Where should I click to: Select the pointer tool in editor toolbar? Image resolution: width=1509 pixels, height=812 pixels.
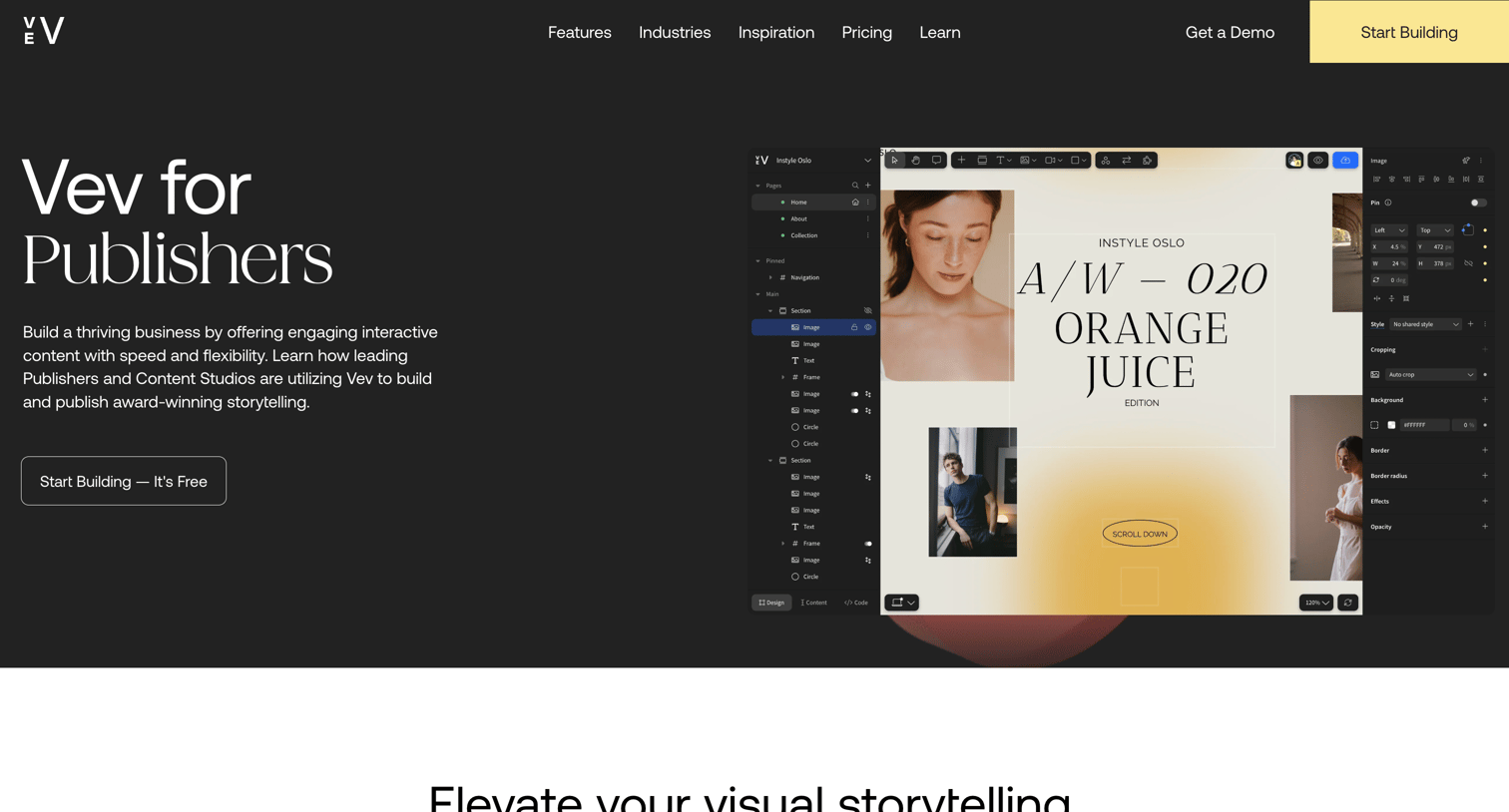click(895, 160)
